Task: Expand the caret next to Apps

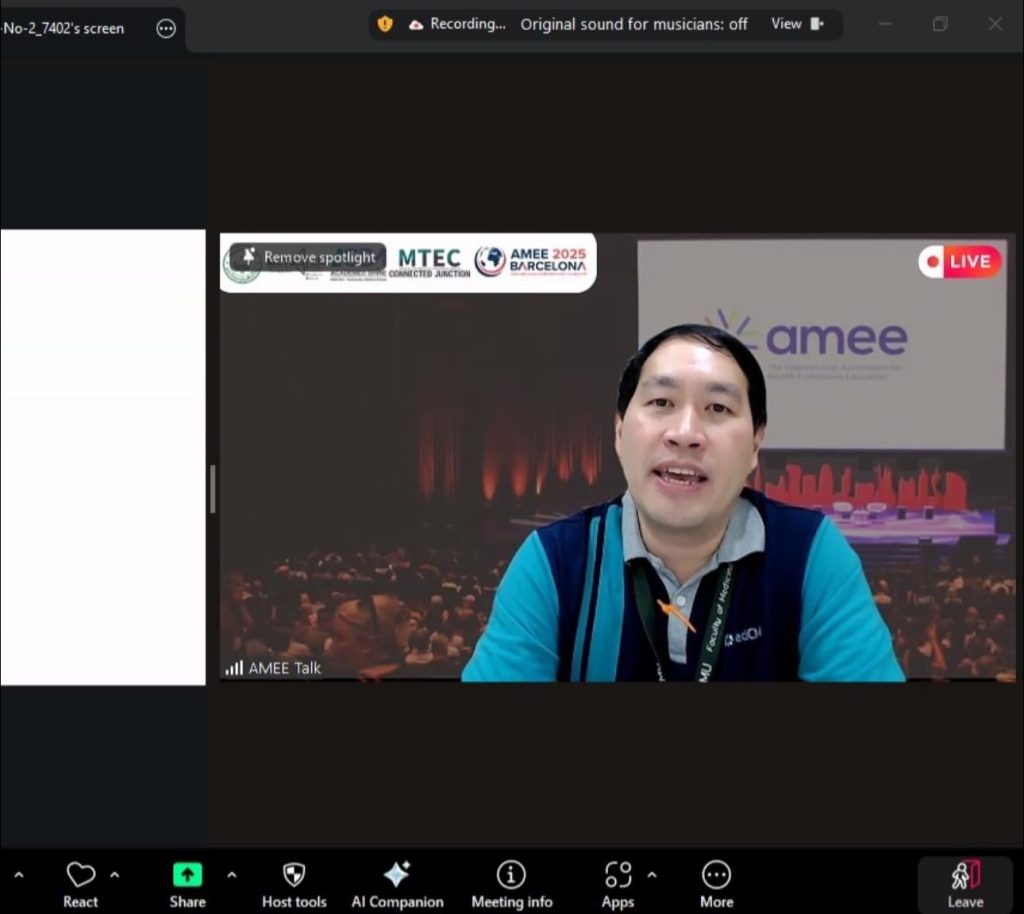Action: click(652, 875)
